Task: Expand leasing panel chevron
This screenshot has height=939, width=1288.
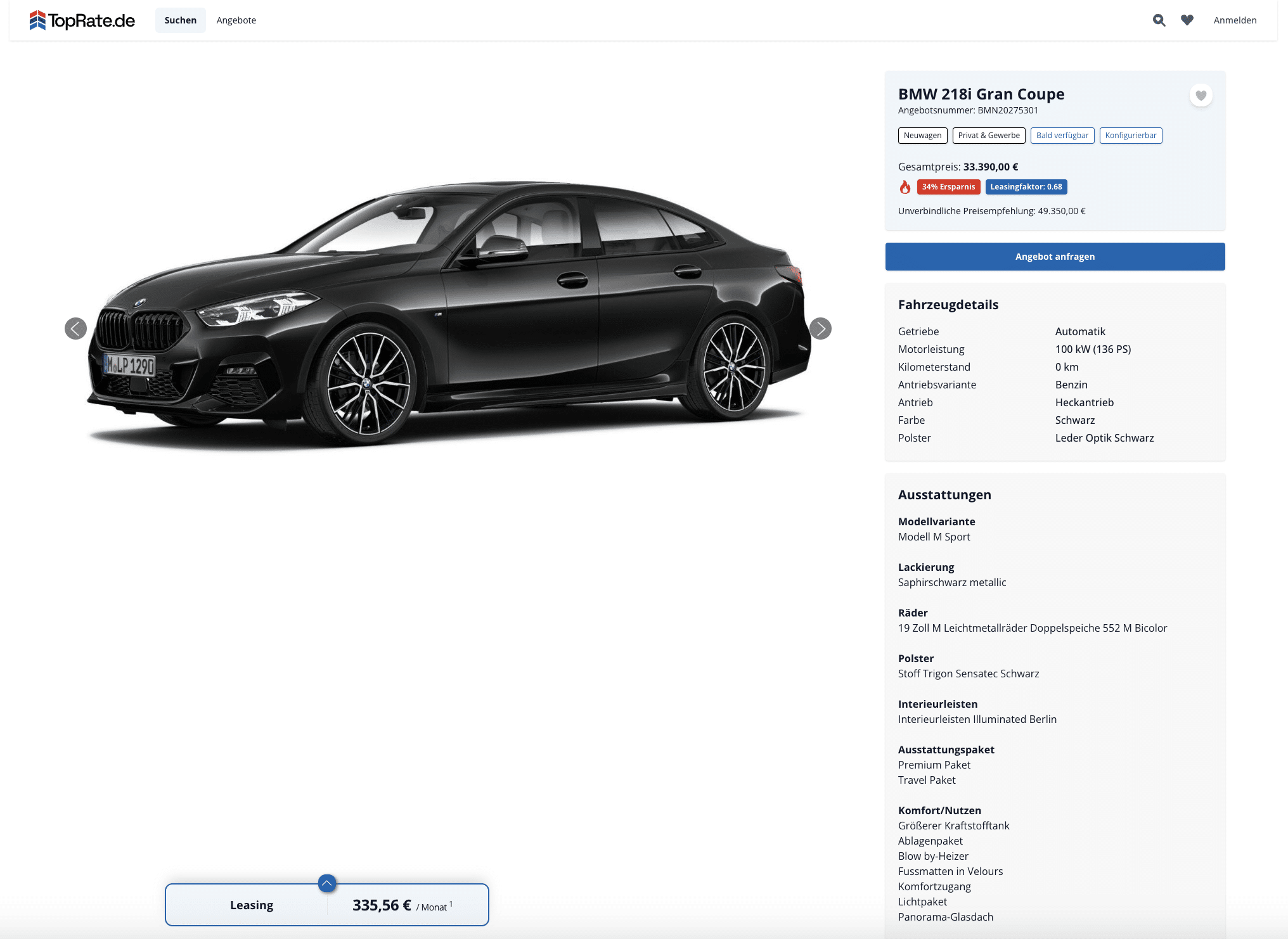Action: tap(327, 883)
